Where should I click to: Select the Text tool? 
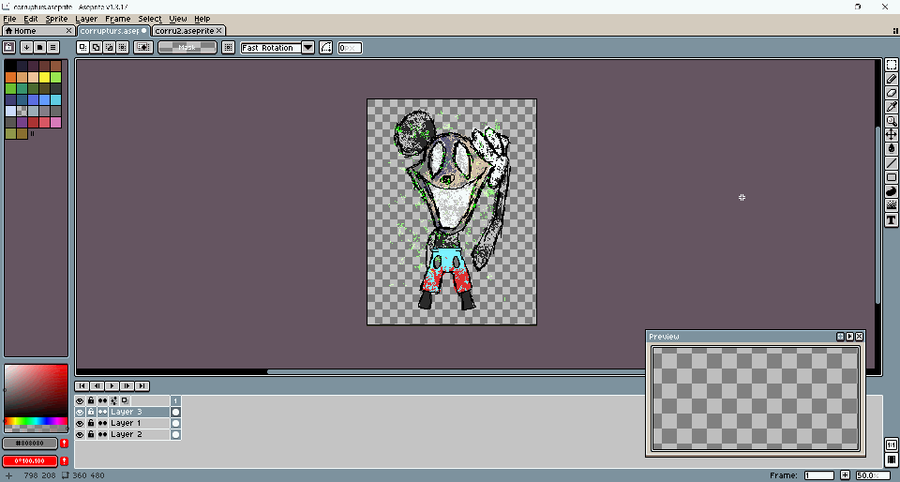tap(891, 220)
